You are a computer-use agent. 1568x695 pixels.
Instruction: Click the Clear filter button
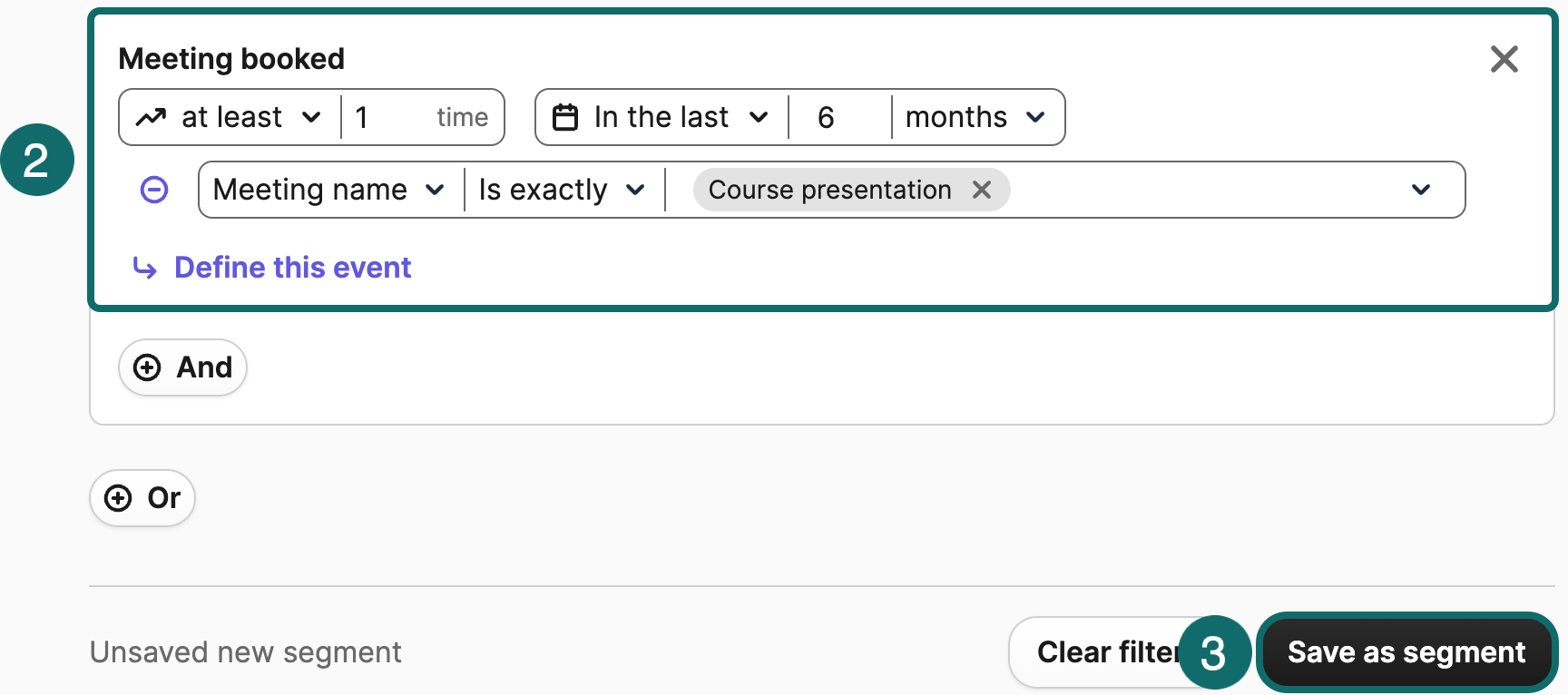(x=1102, y=652)
